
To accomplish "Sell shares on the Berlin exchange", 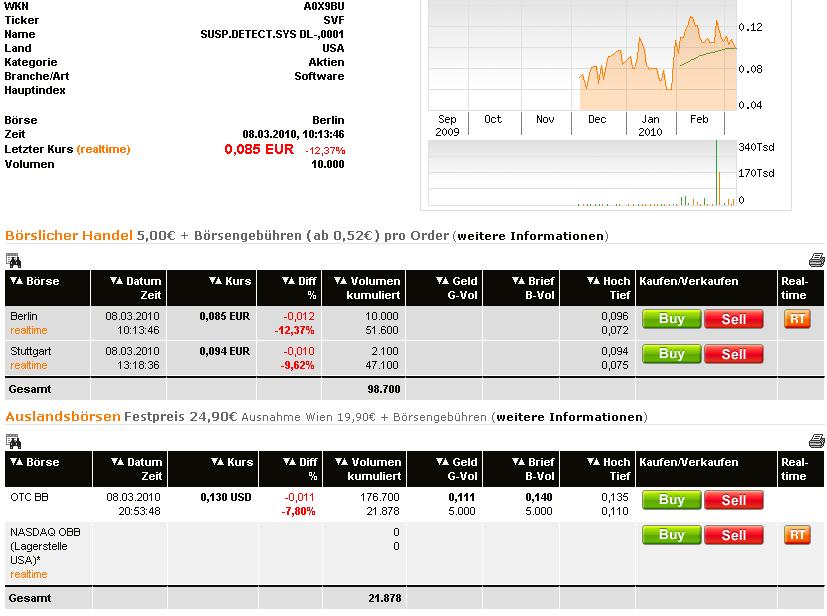I will pos(733,319).
